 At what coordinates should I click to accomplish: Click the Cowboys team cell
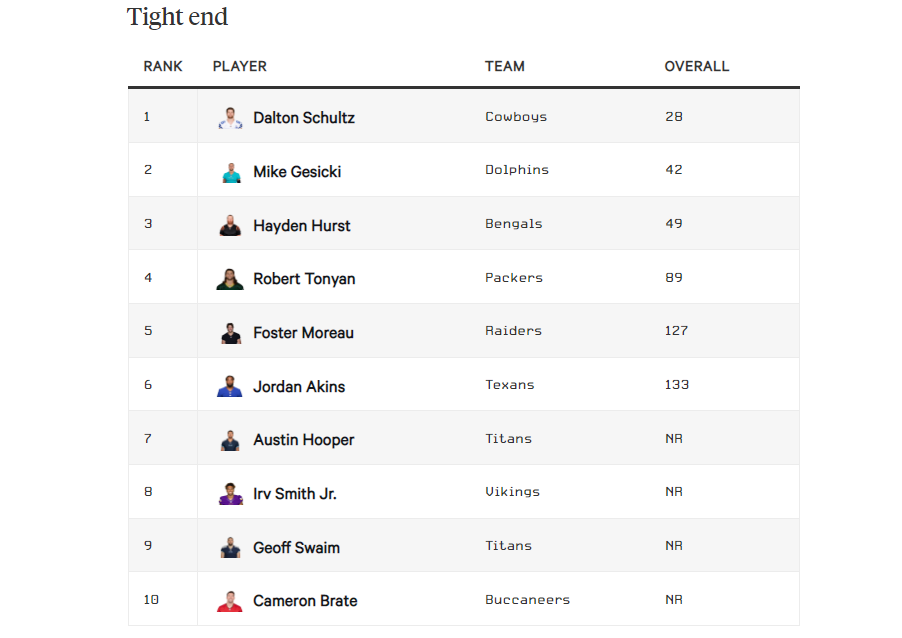tap(516, 117)
